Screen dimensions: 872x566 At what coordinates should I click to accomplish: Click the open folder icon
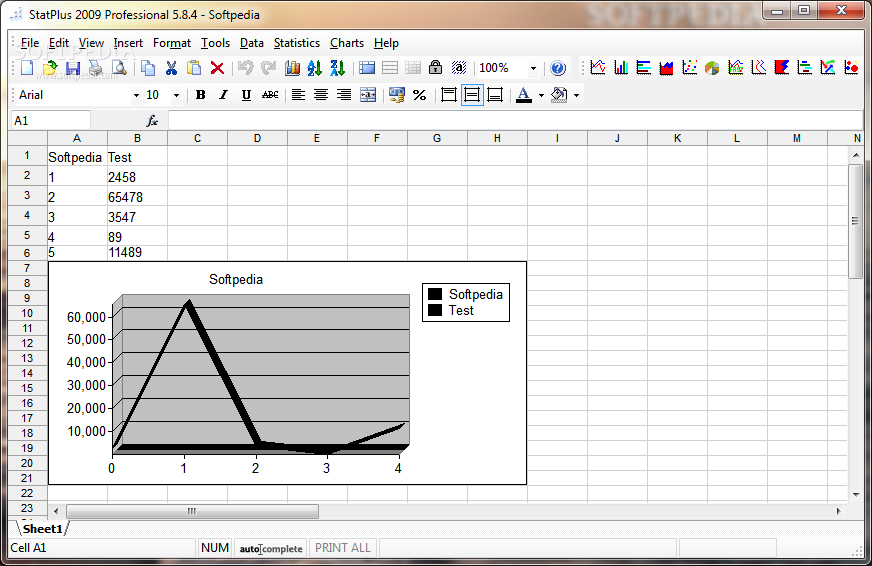tap(50, 68)
